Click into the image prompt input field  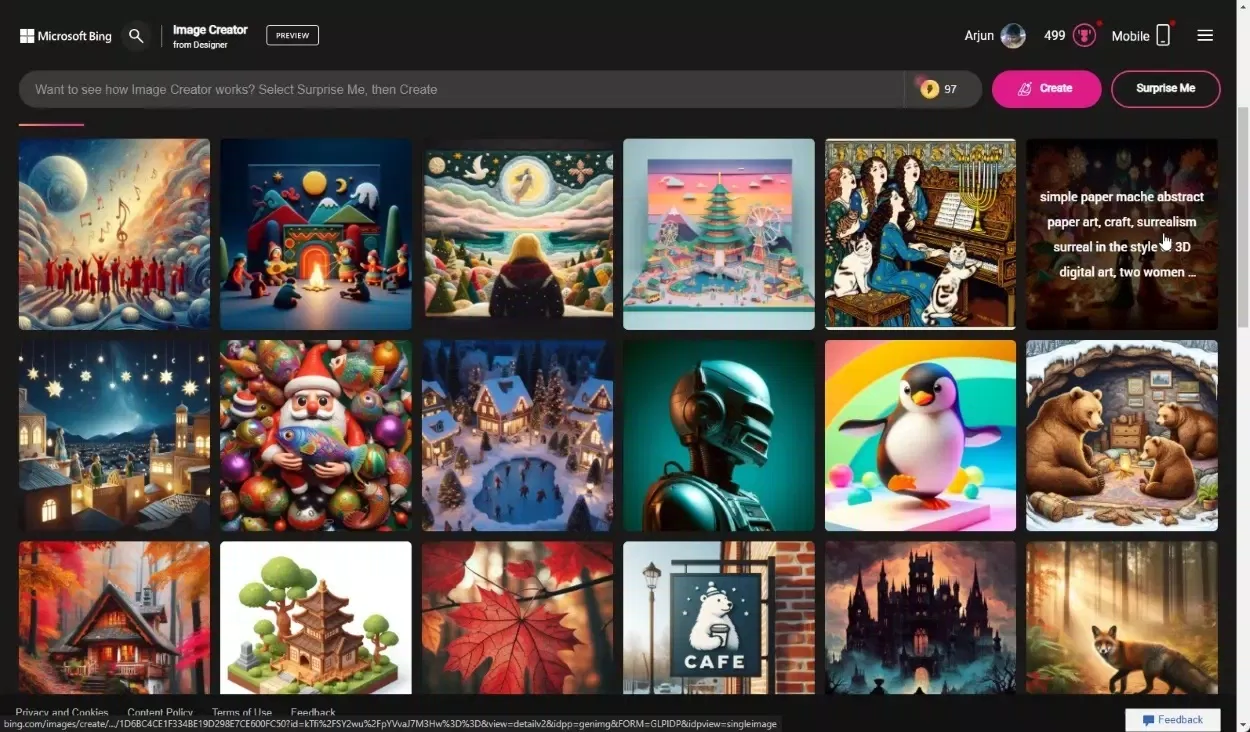click(460, 89)
